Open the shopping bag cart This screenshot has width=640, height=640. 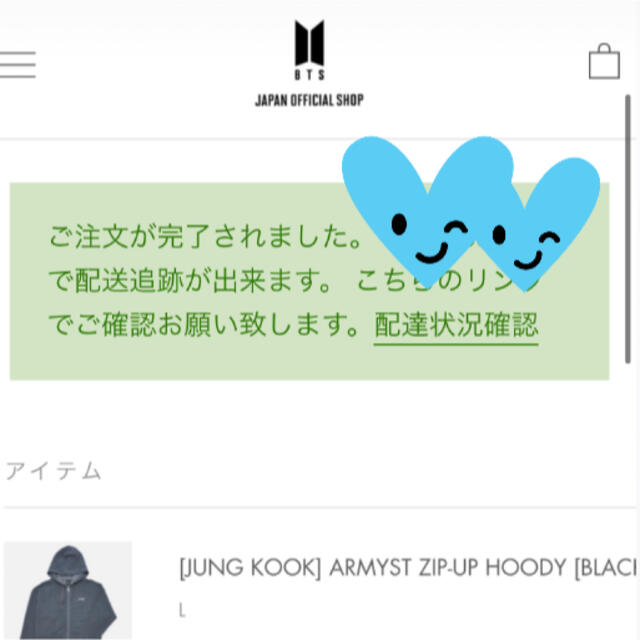(604, 61)
